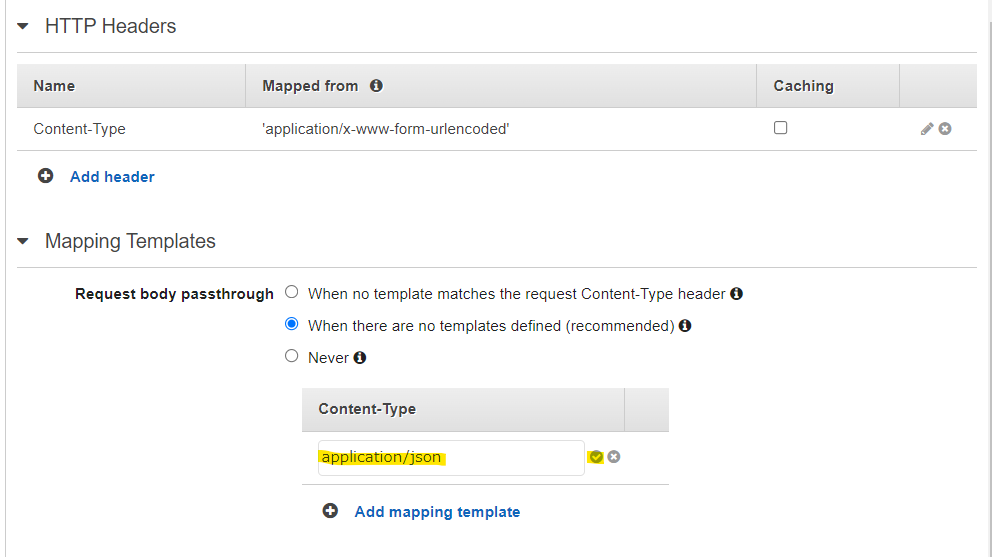The image size is (992, 557).
Task: Click info icon after 'no templates defined (recommended)'
Action: point(685,325)
